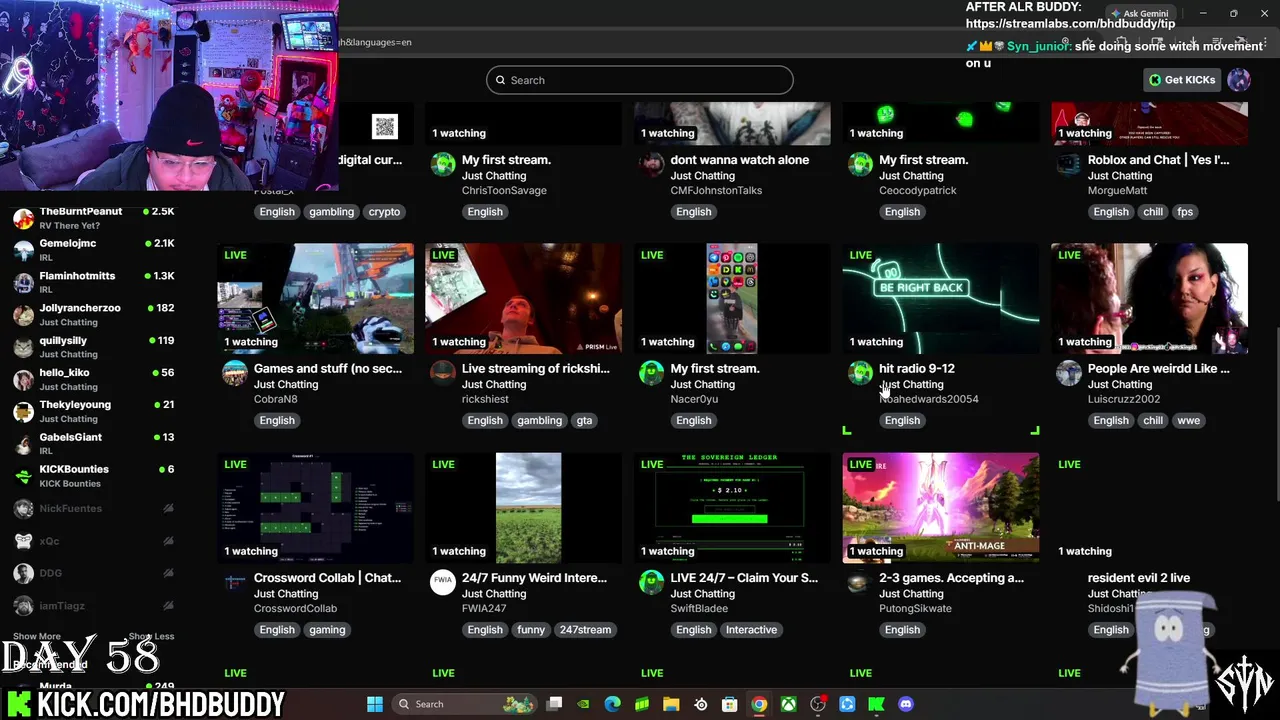The height and width of the screenshot is (720, 1280).
Task: Open KICKBounties in the sidebar
Action: point(94,475)
